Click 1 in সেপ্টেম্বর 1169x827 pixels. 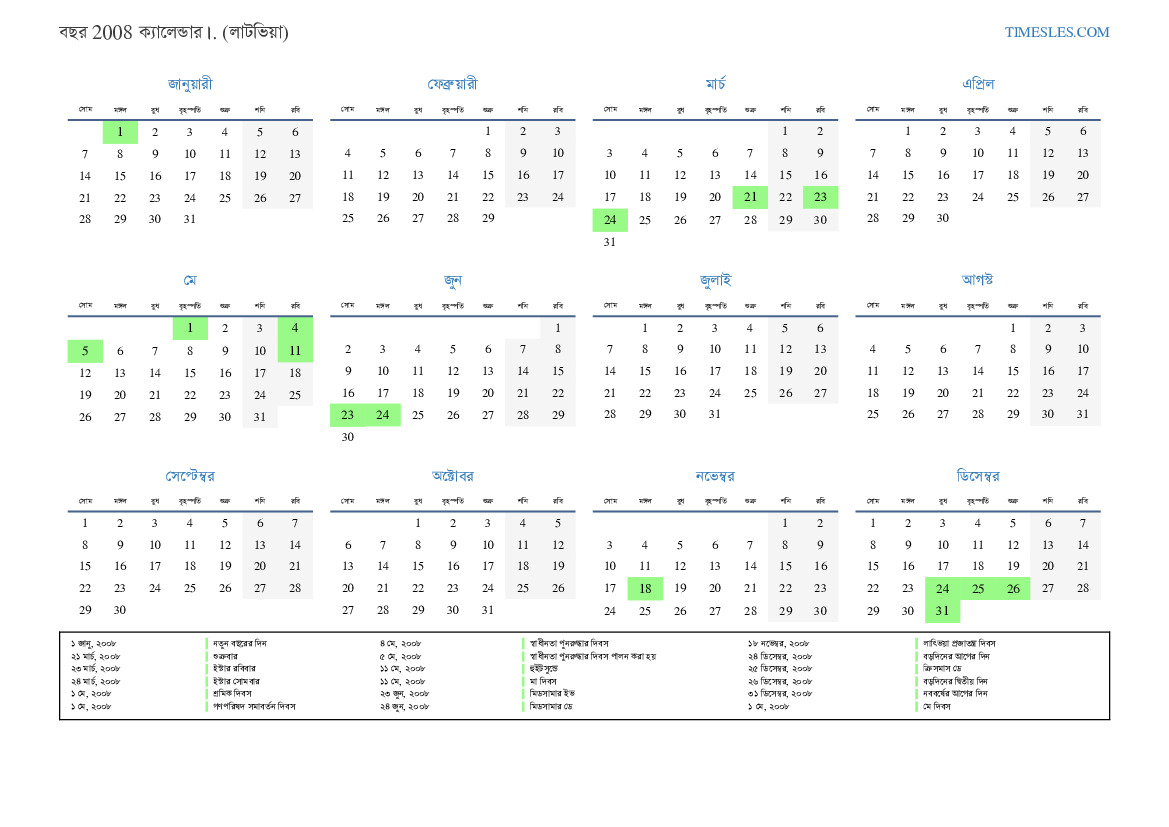point(85,523)
